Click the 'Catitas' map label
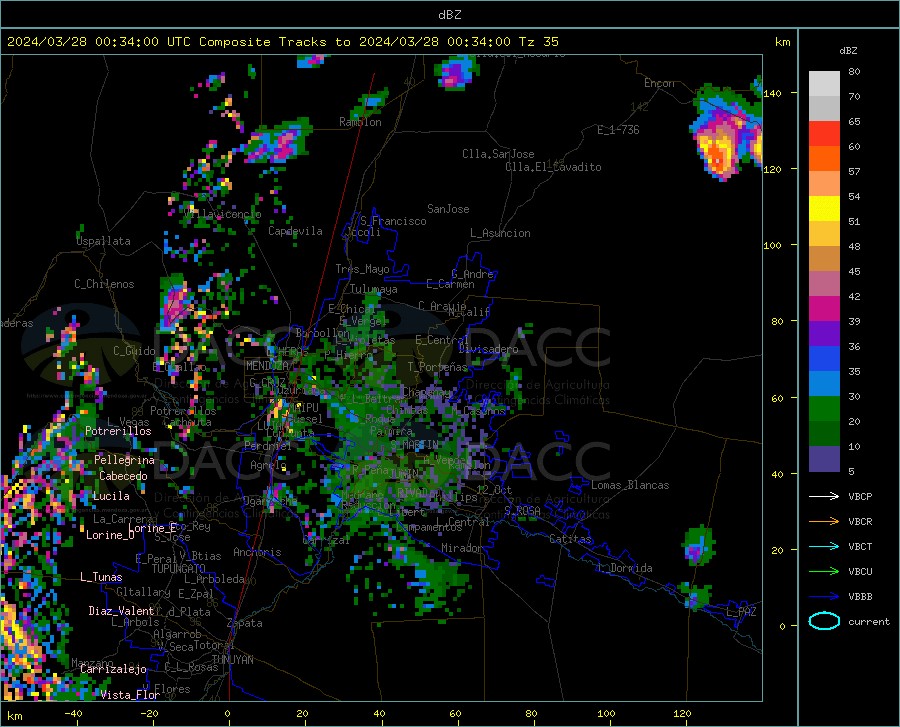The image size is (900, 727). pos(571,539)
